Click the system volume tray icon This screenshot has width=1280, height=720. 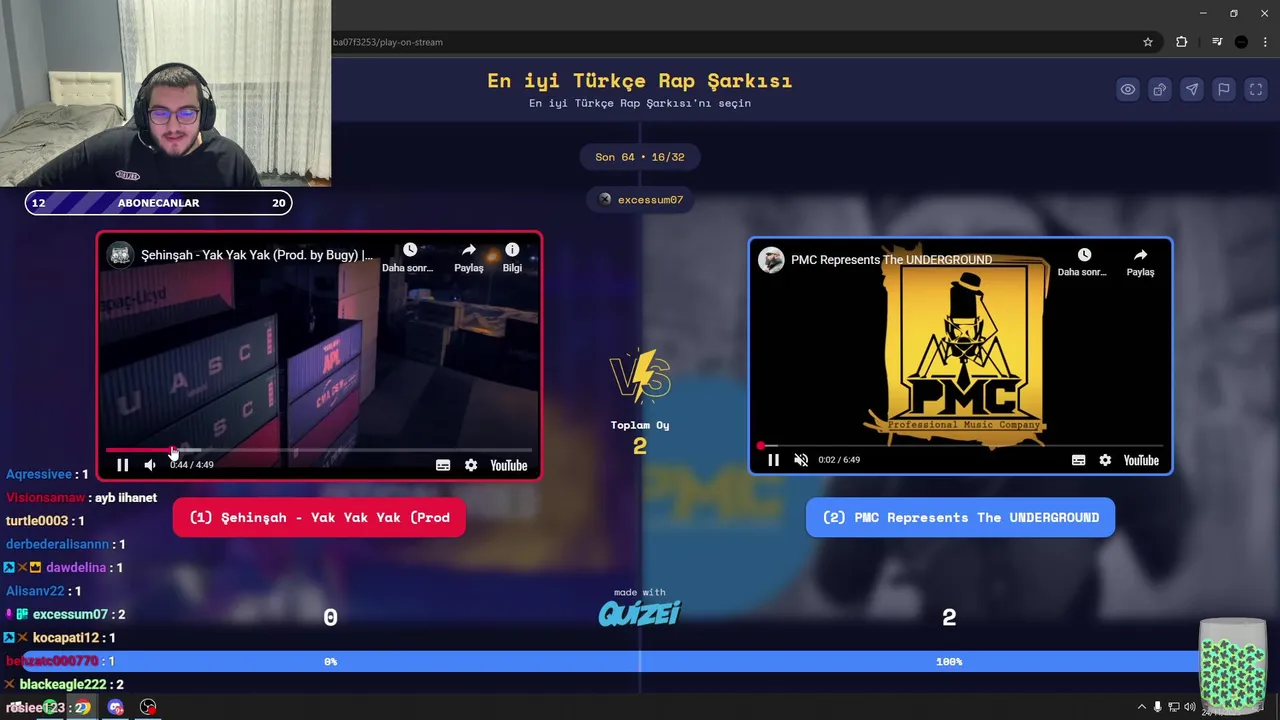pyautogui.click(x=1190, y=708)
